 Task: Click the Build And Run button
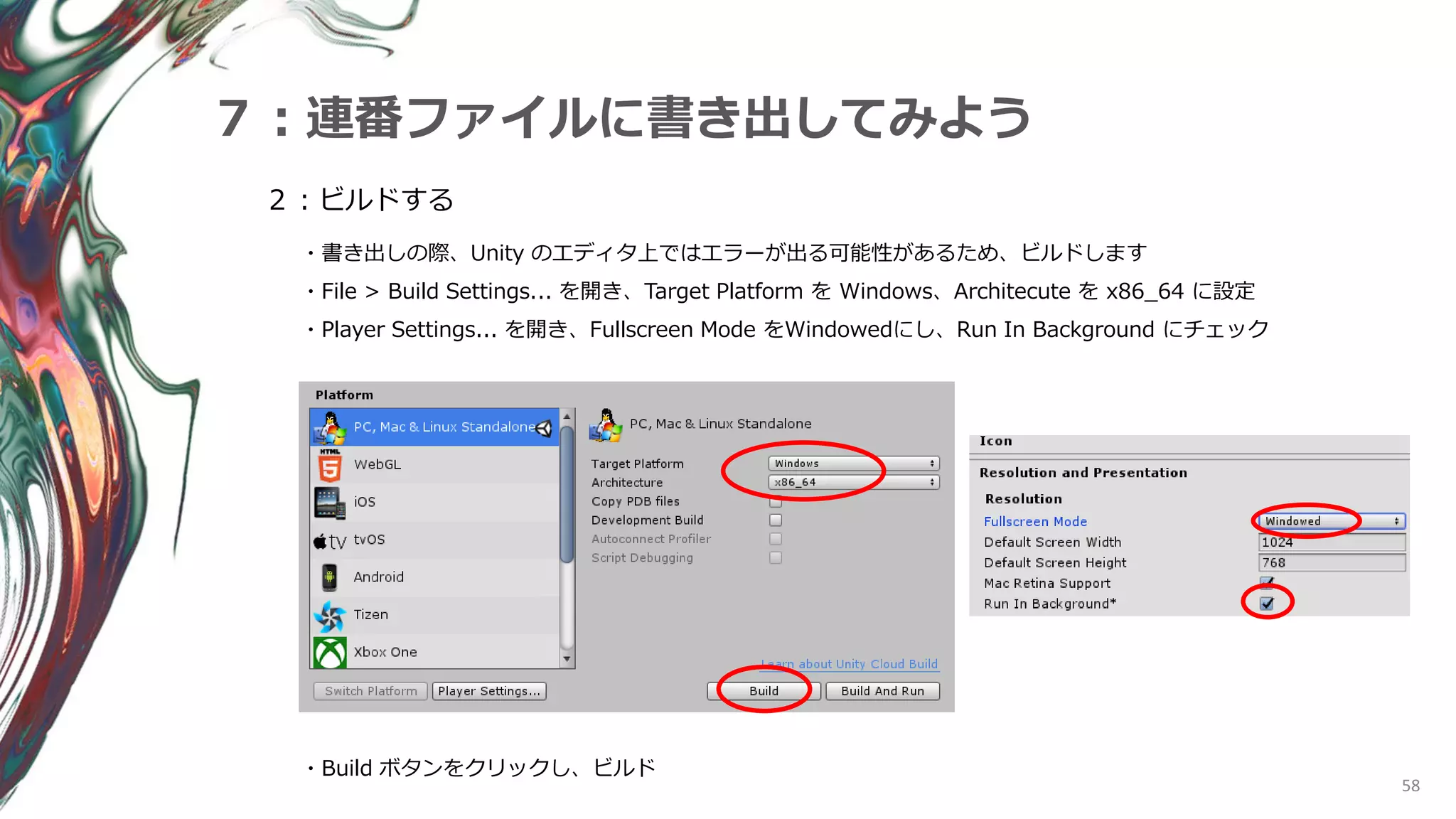[882, 691]
